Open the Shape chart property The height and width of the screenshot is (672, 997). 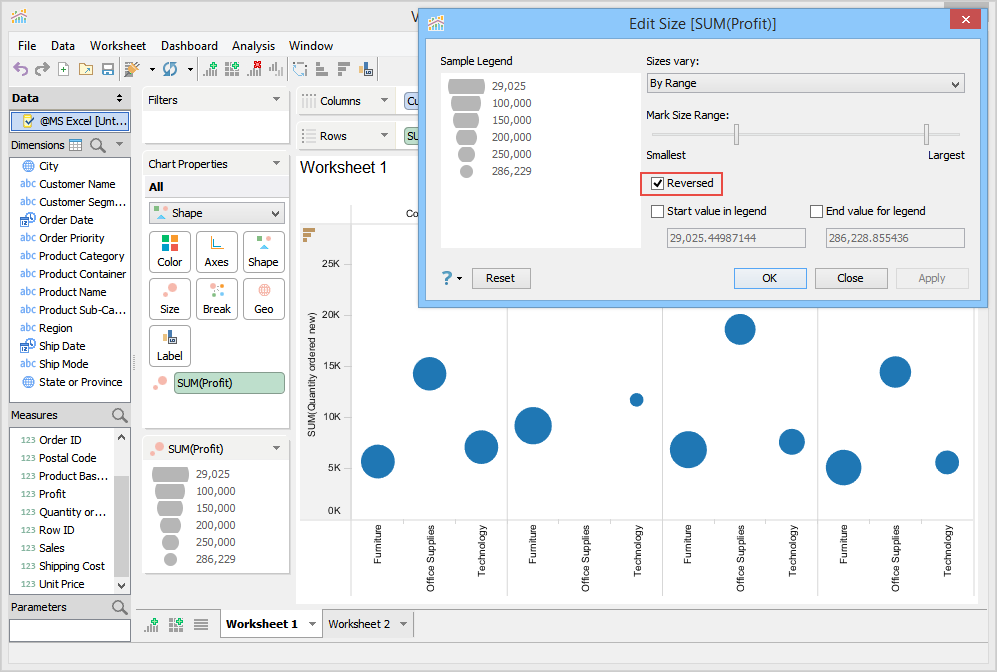pyautogui.click(x=263, y=252)
